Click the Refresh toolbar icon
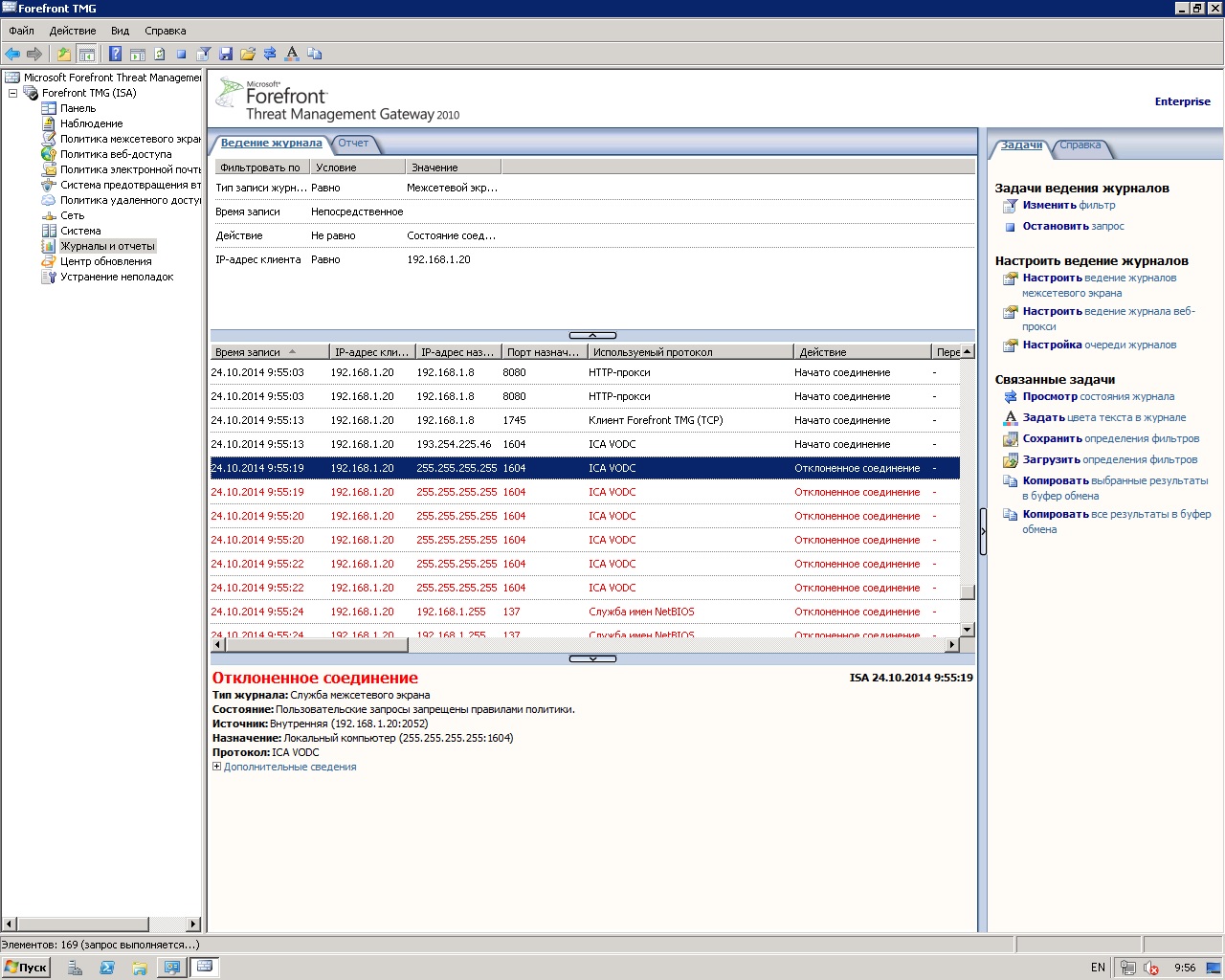Screen dimensions: 1225x980 point(160,54)
